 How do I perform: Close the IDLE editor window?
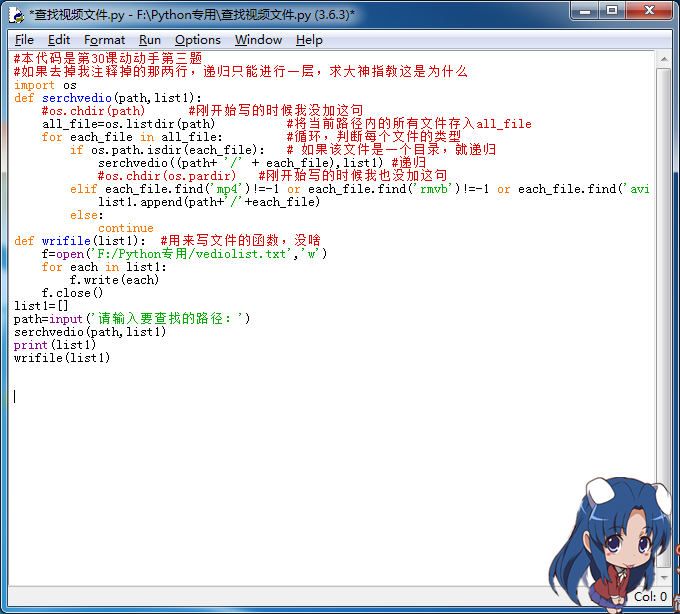click(650, 11)
